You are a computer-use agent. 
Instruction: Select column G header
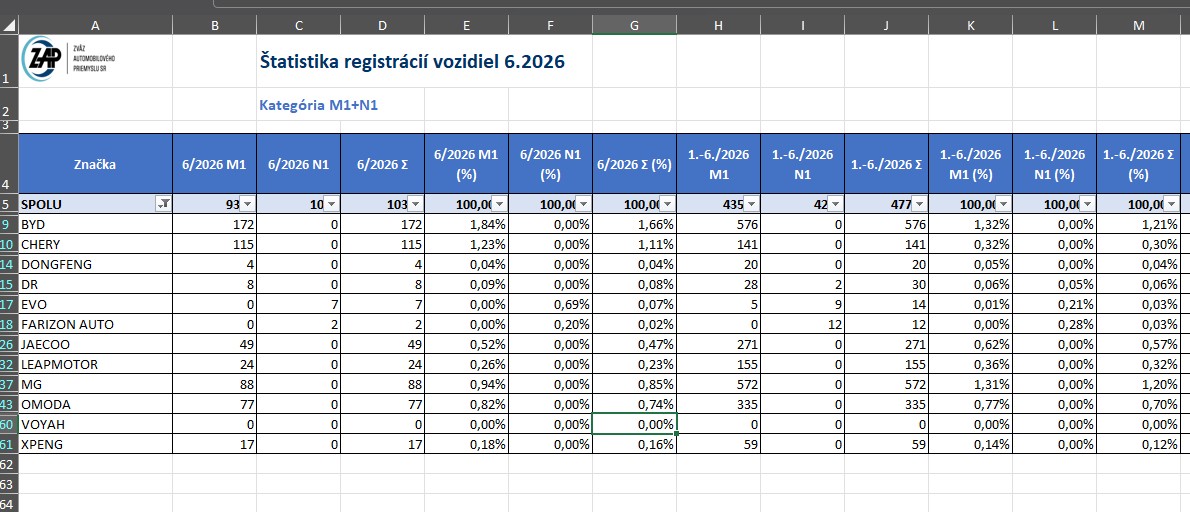pyautogui.click(x=634, y=25)
